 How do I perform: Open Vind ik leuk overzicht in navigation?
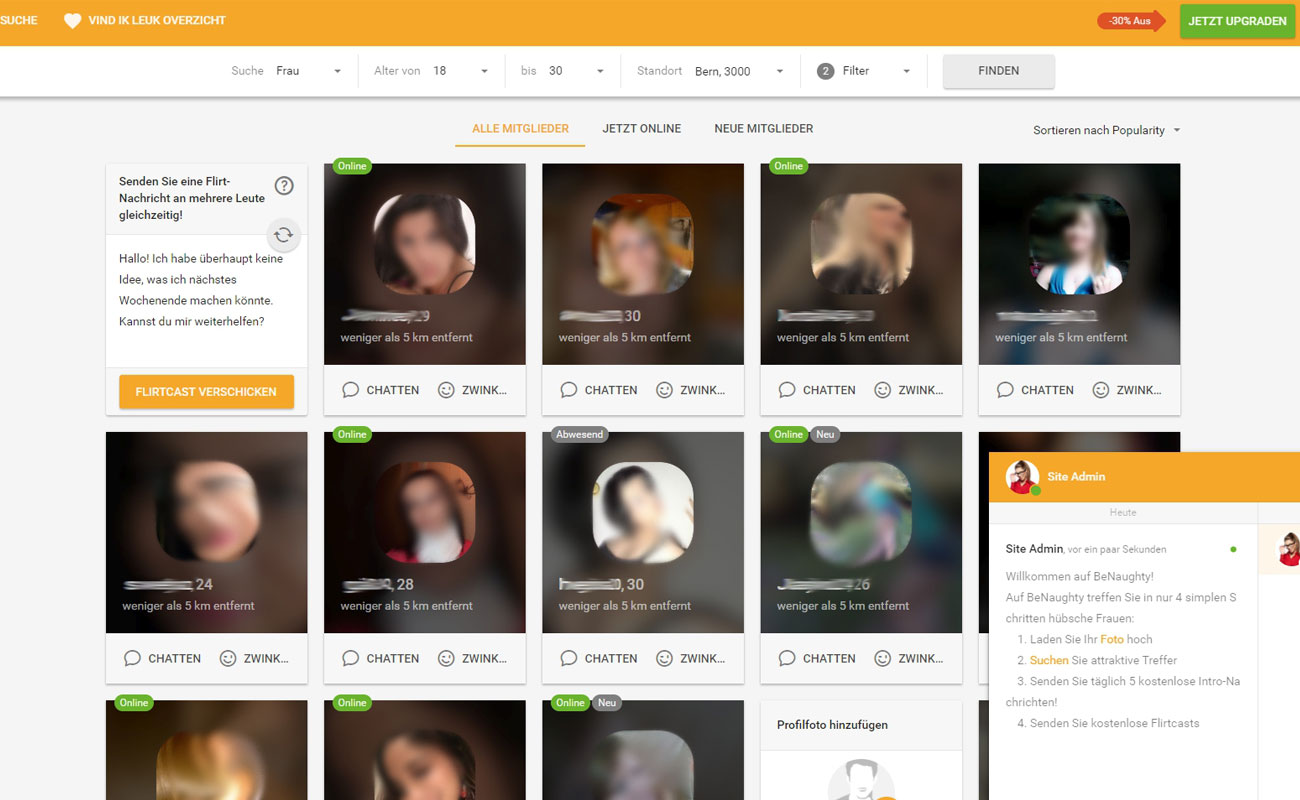(157, 21)
